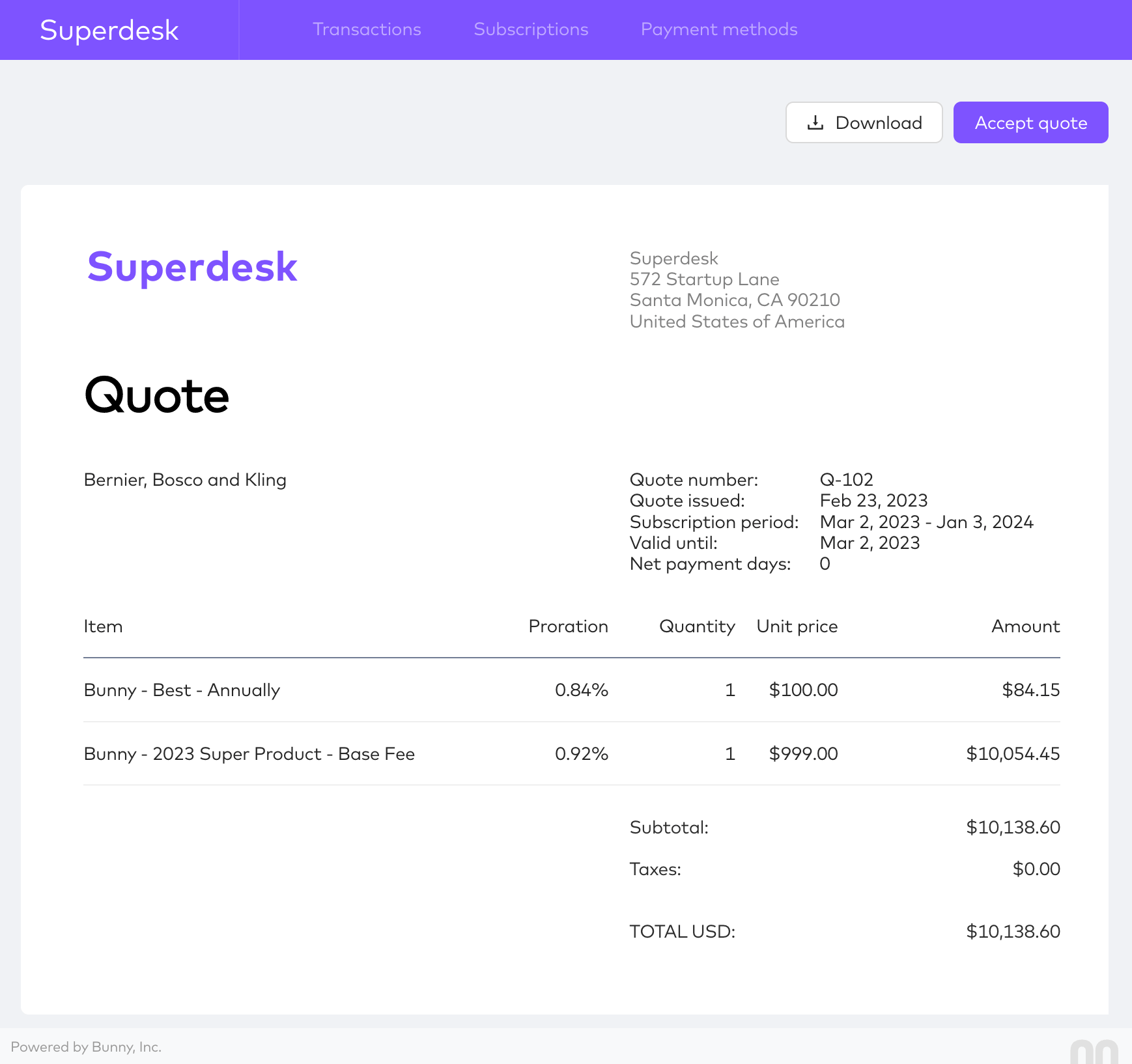Click the Powered by Bunny, Inc. link
Image resolution: width=1132 pixels, height=1064 pixels.
pyautogui.click(x=86, y=1046)
